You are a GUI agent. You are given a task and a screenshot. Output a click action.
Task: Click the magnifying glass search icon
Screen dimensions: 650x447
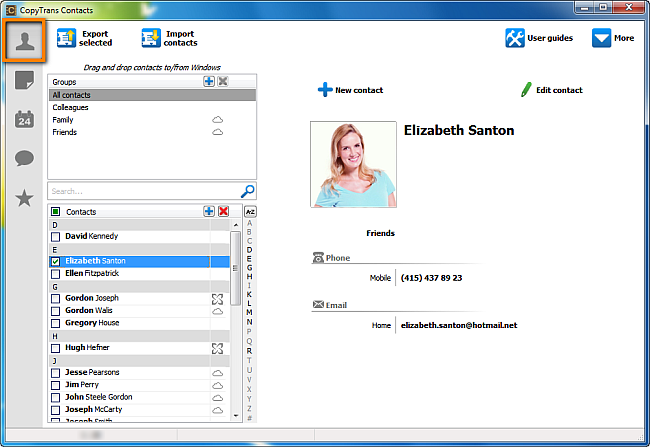(247, 191)
